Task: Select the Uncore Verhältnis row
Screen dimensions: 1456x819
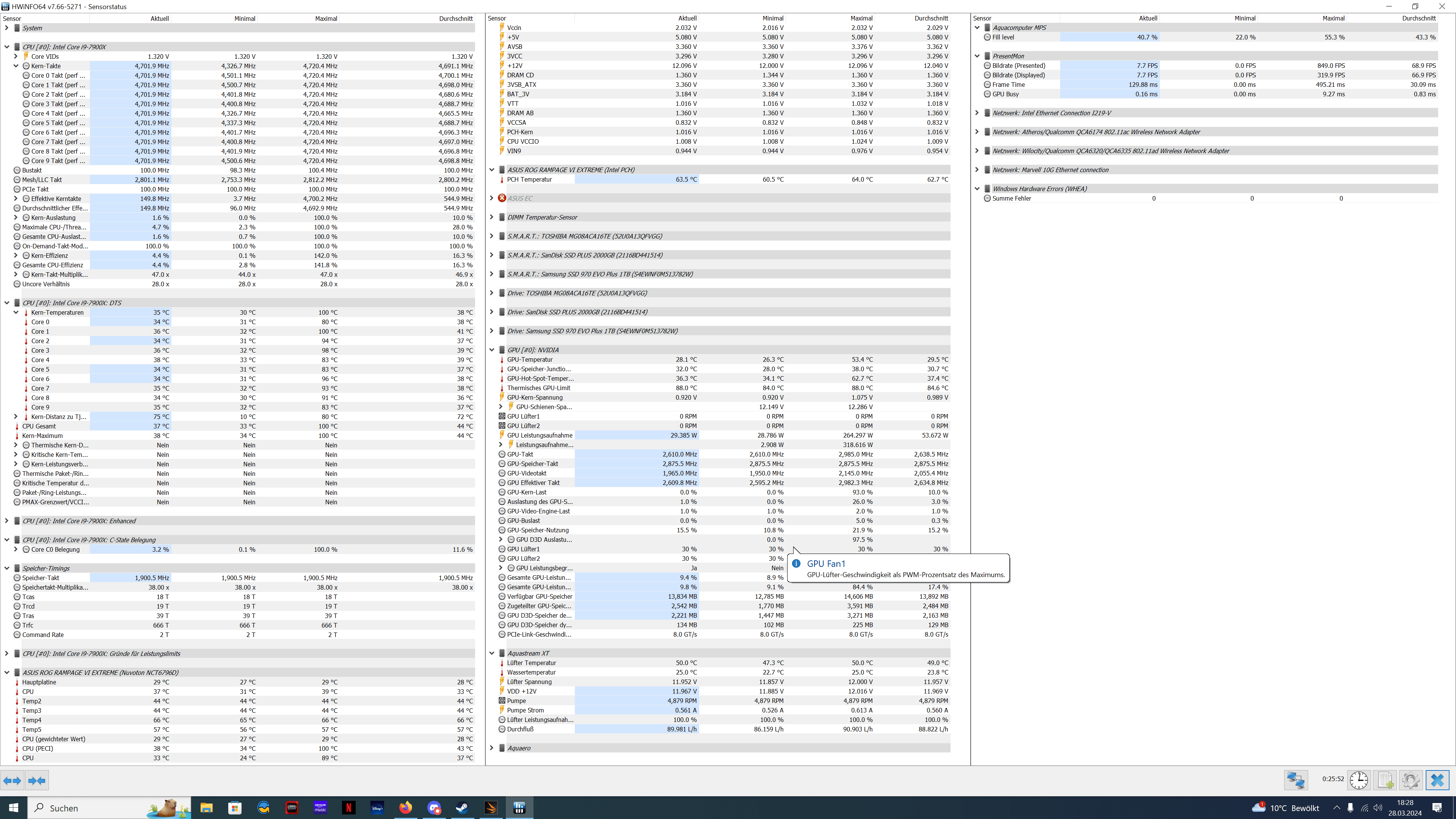Action: [243, 284]
